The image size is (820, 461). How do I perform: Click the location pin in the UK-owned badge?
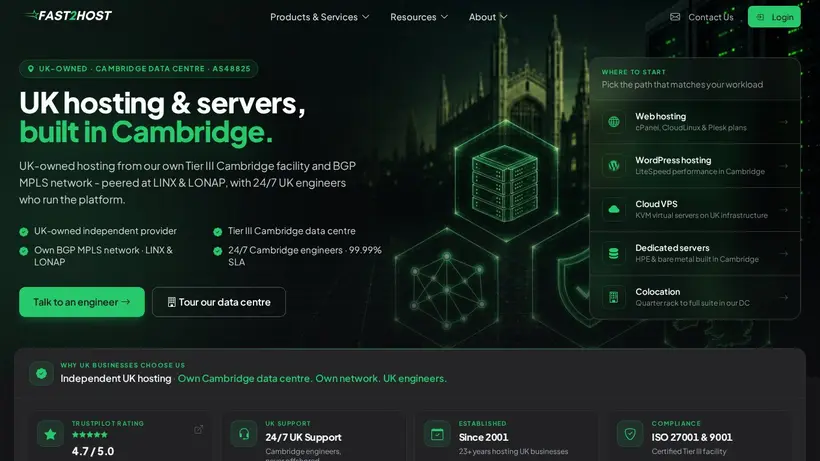(x=31, y=68)
